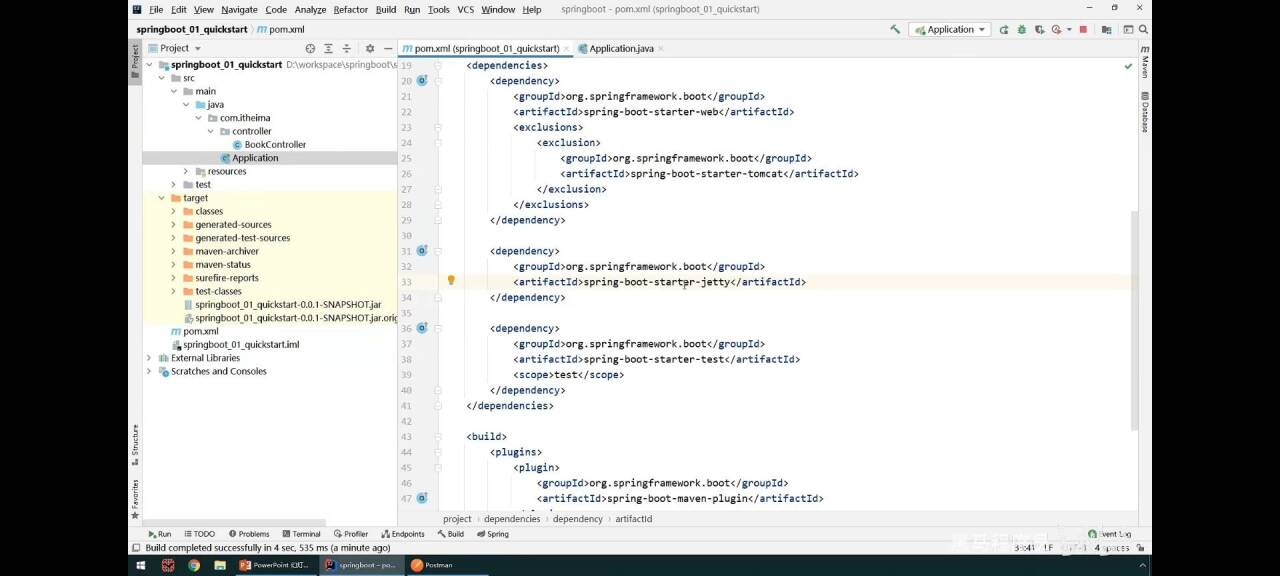Click the gutter marker on line 47

coord(422,497)
